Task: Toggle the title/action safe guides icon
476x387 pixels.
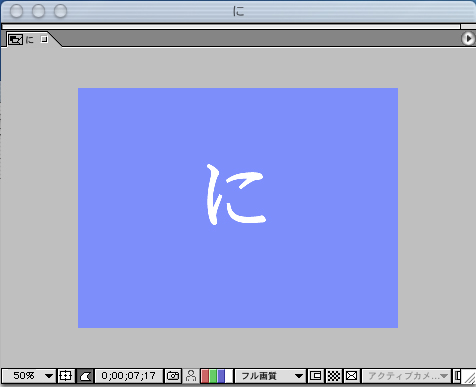Action: 65,376
